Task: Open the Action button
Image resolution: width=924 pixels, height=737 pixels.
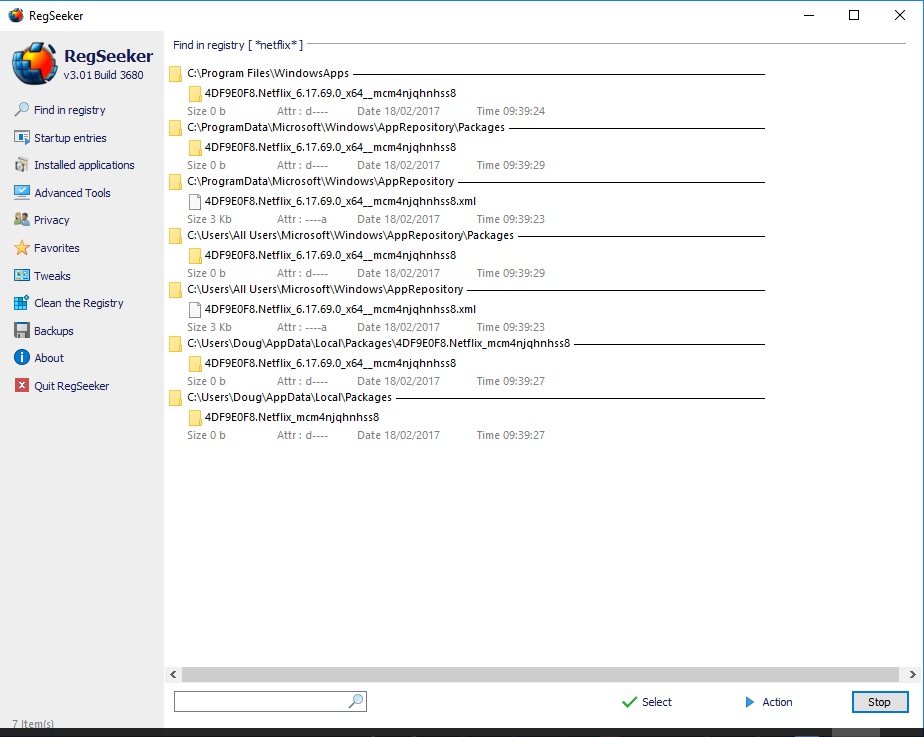Action: [768, 702]
